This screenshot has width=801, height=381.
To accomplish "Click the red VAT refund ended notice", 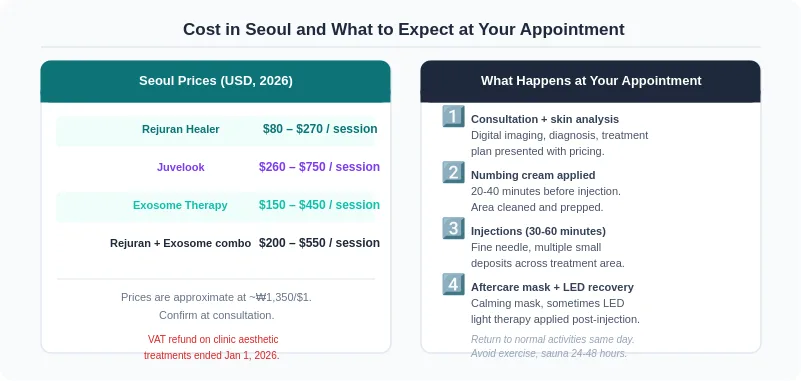I will [x=212, y=347].
